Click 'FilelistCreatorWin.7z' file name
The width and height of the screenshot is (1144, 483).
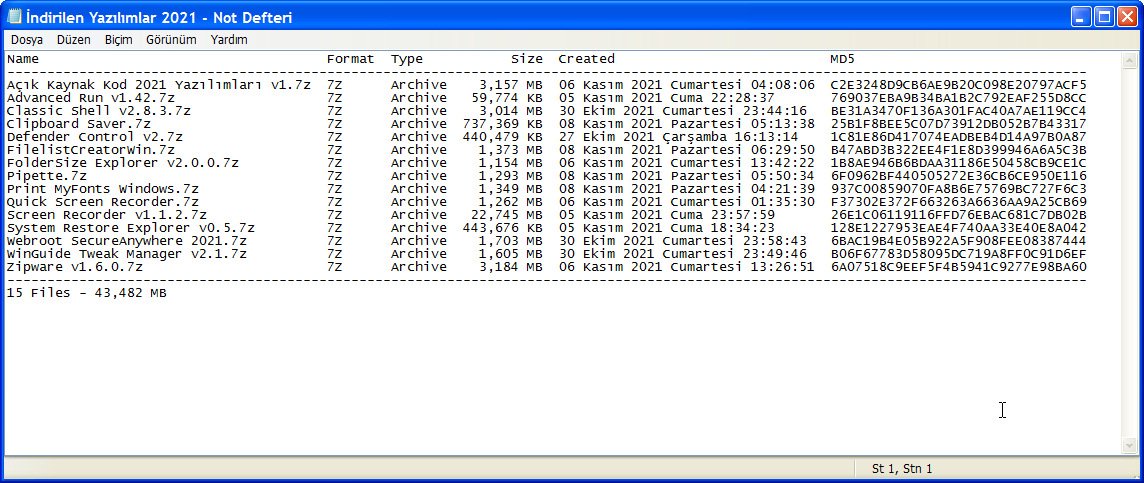click(90, 150)
